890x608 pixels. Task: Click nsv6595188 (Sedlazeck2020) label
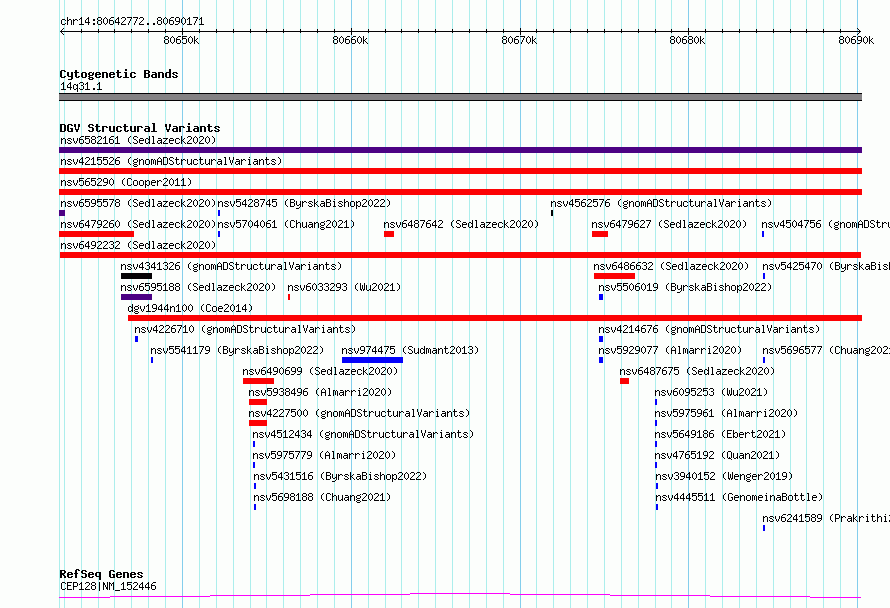pos(198,287)
